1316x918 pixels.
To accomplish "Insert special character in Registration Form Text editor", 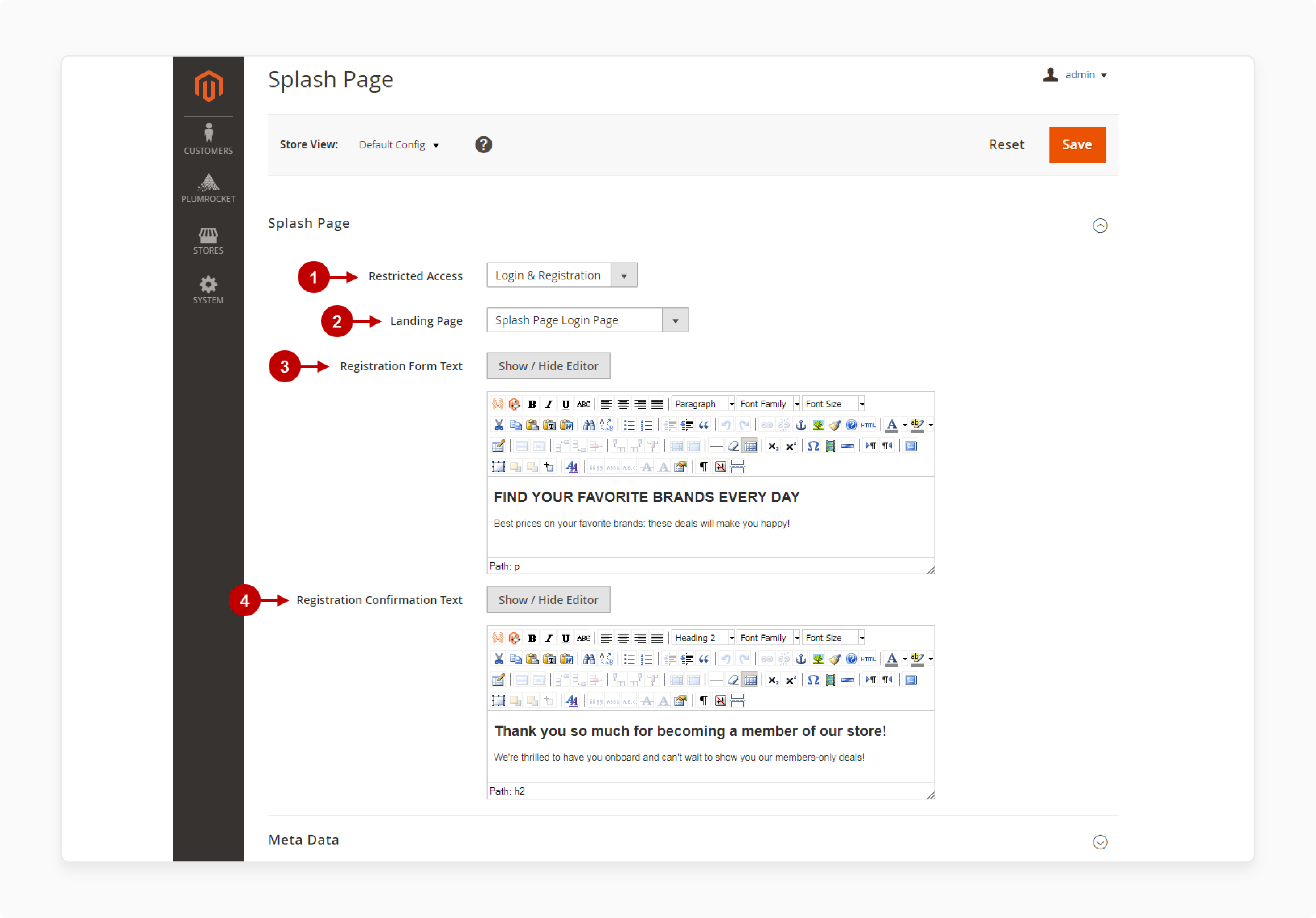I will (813, 446).
